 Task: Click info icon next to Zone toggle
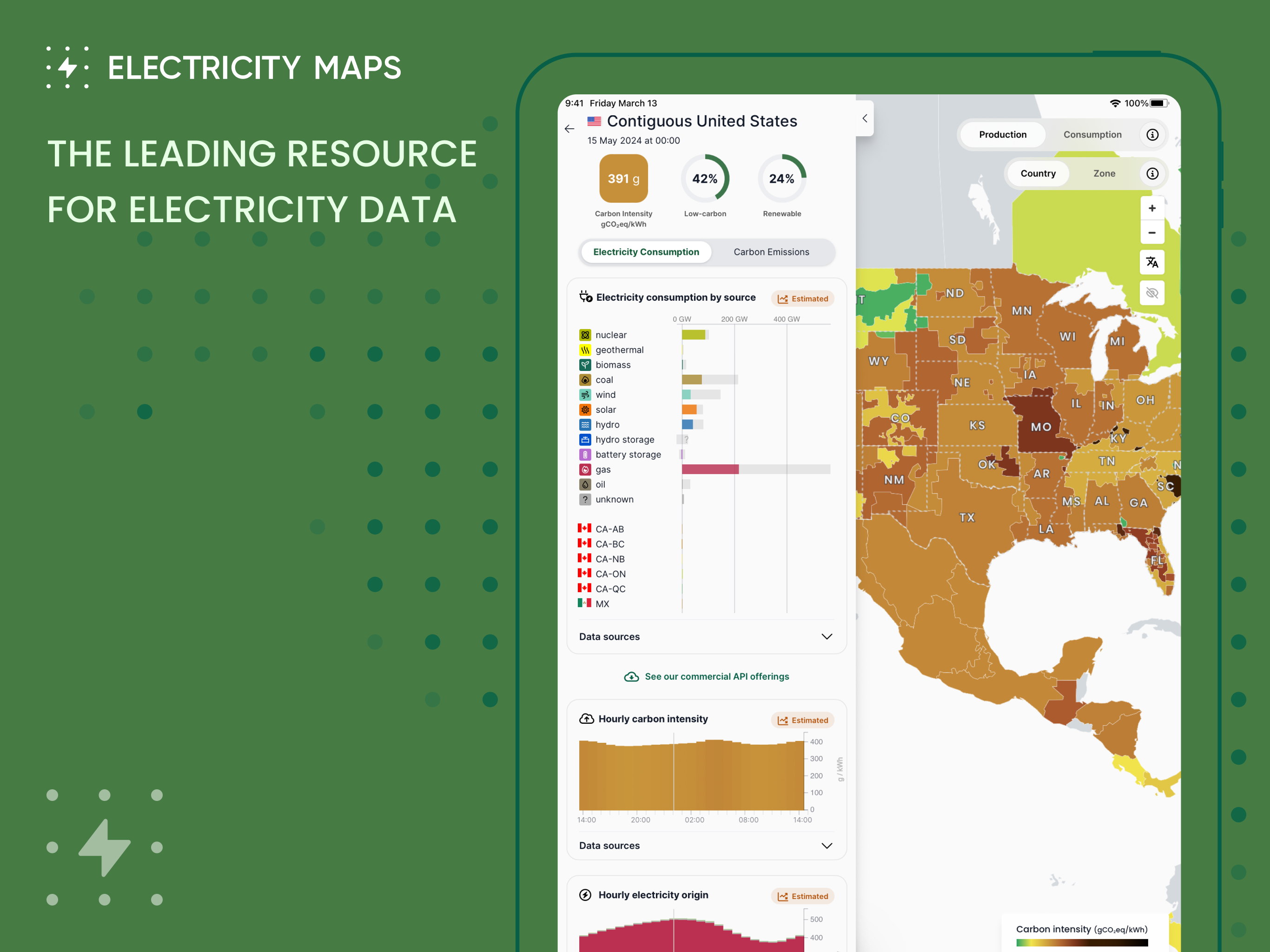[1152, 173]
